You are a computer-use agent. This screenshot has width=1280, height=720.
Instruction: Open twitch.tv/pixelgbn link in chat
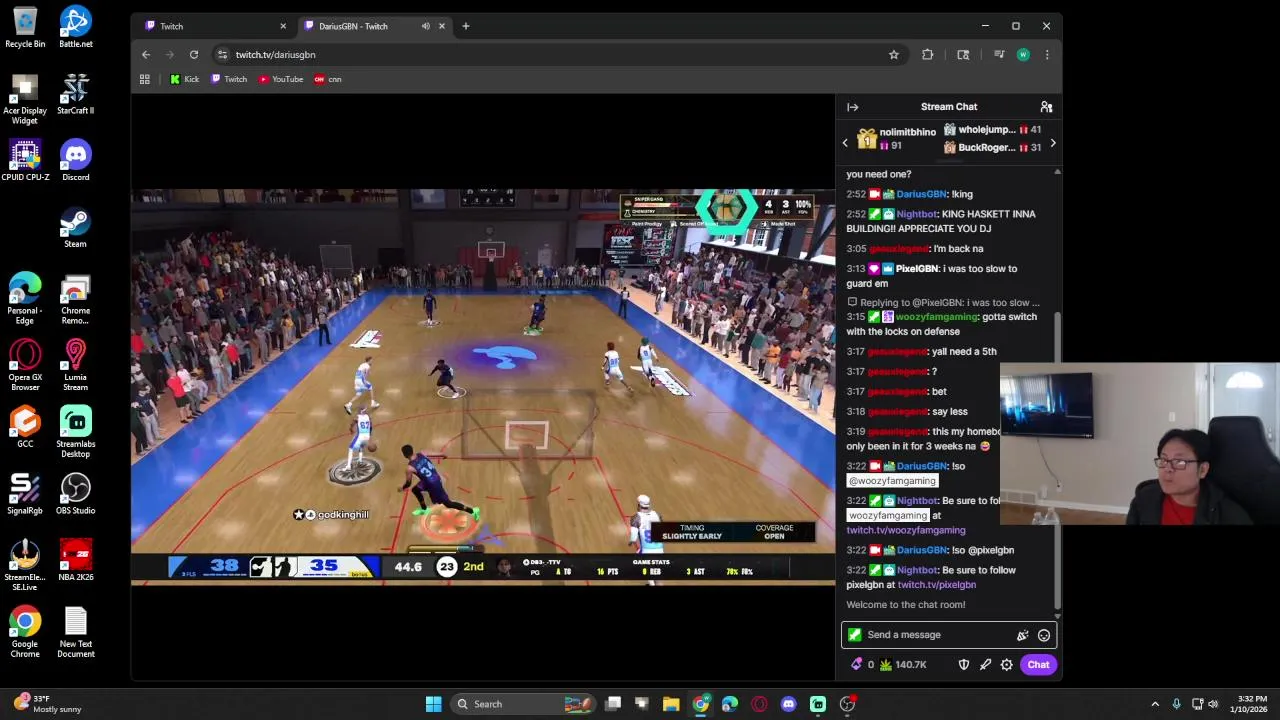pyautogui.click(x=936, y=585)
